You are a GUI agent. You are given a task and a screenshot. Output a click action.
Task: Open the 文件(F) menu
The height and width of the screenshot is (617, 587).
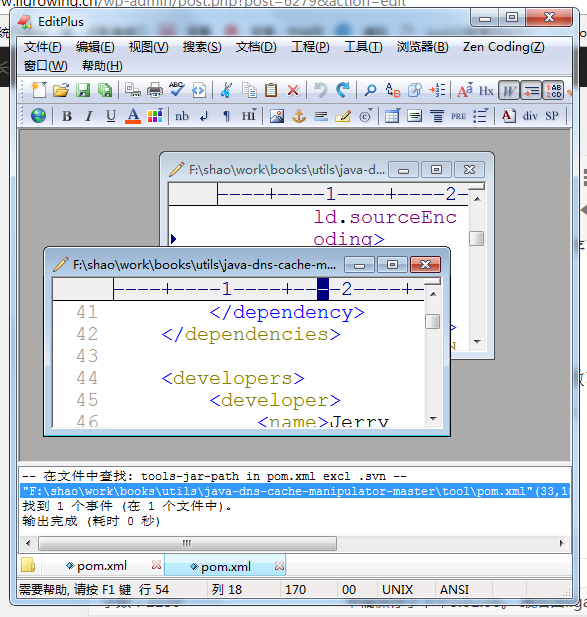pyautogui.click(x=42, y=47)
